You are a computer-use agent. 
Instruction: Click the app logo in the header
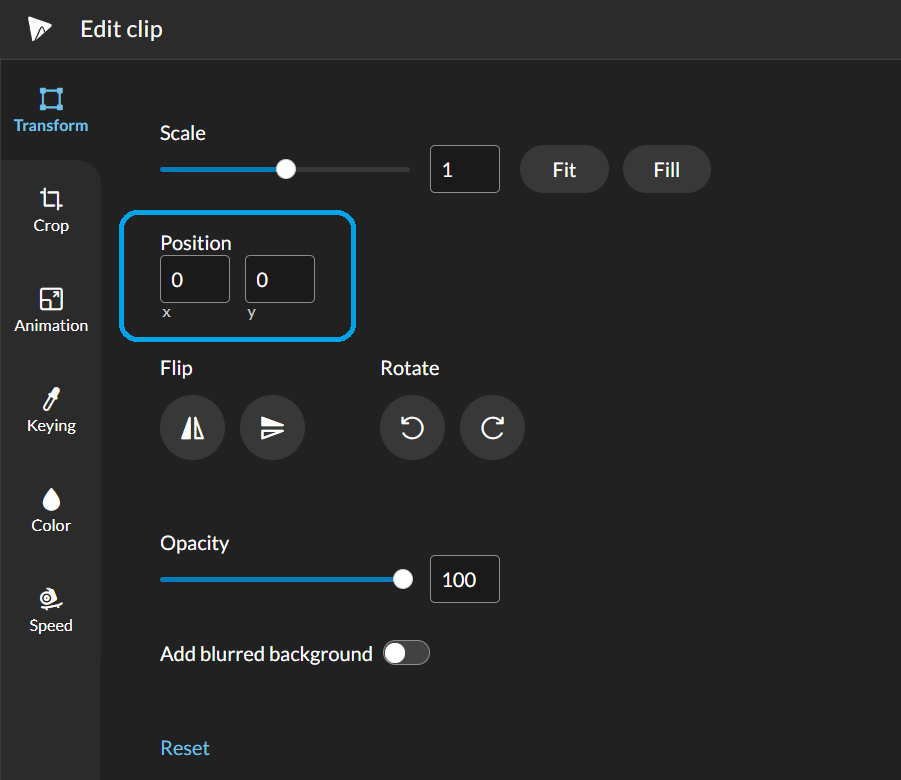point(40,29)
